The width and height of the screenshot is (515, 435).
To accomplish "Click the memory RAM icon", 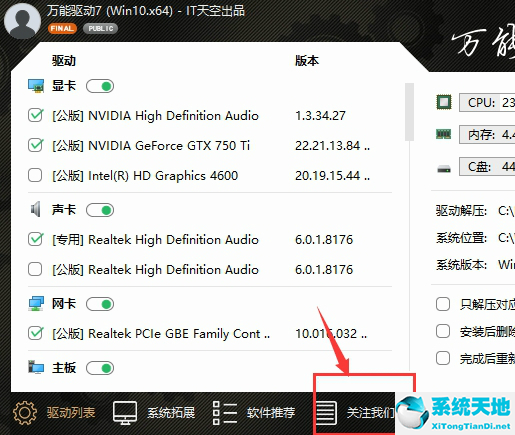I will tap(444, 134).
